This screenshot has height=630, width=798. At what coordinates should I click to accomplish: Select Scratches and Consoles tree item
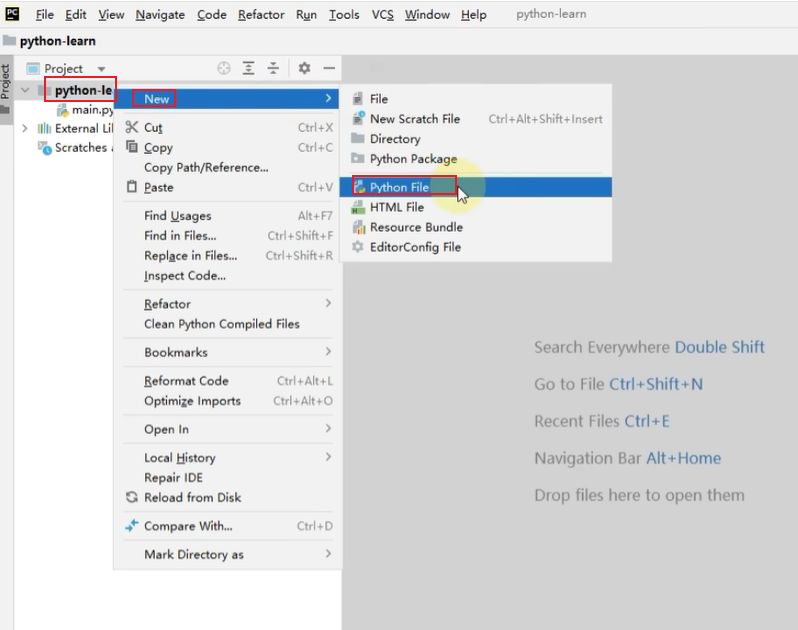(80, 147)
